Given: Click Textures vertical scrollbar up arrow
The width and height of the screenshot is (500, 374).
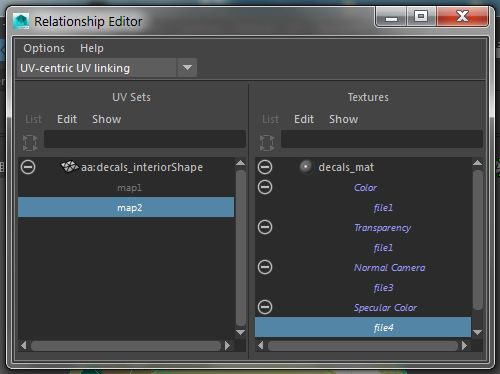Looking at the screenshot, I should pos(477,163).
